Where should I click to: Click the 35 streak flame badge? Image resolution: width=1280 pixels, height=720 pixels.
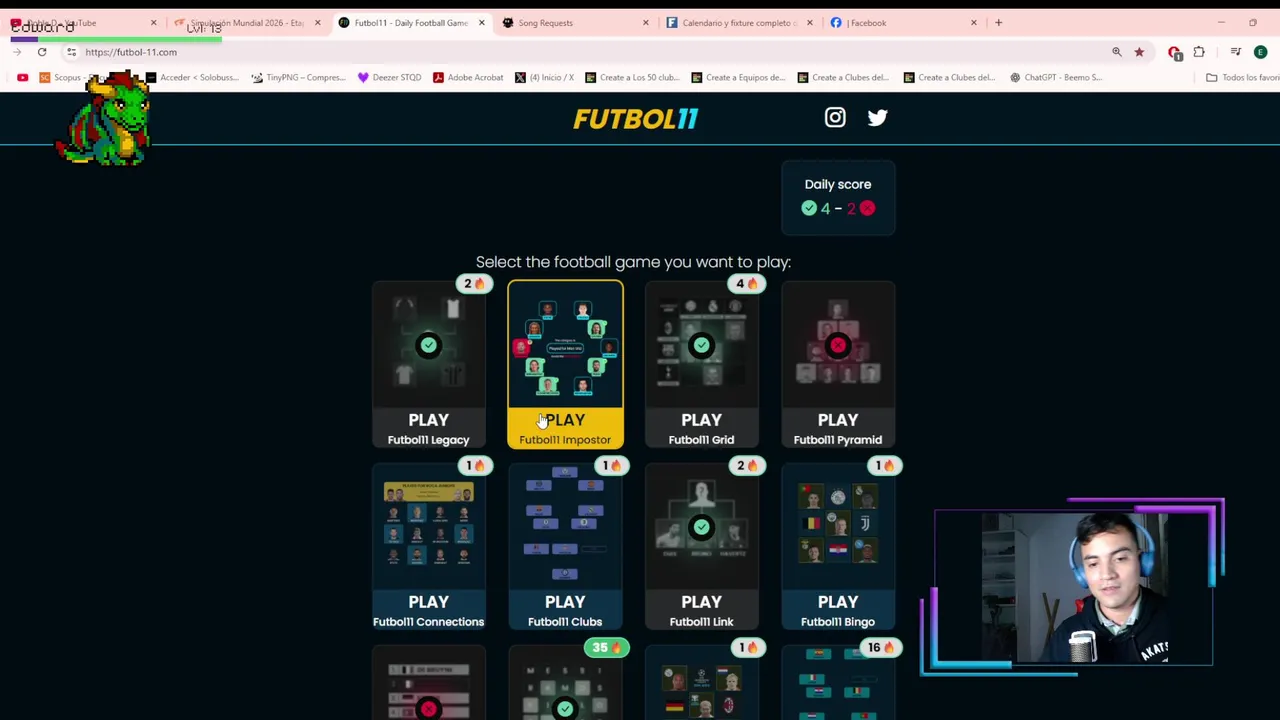607,647
